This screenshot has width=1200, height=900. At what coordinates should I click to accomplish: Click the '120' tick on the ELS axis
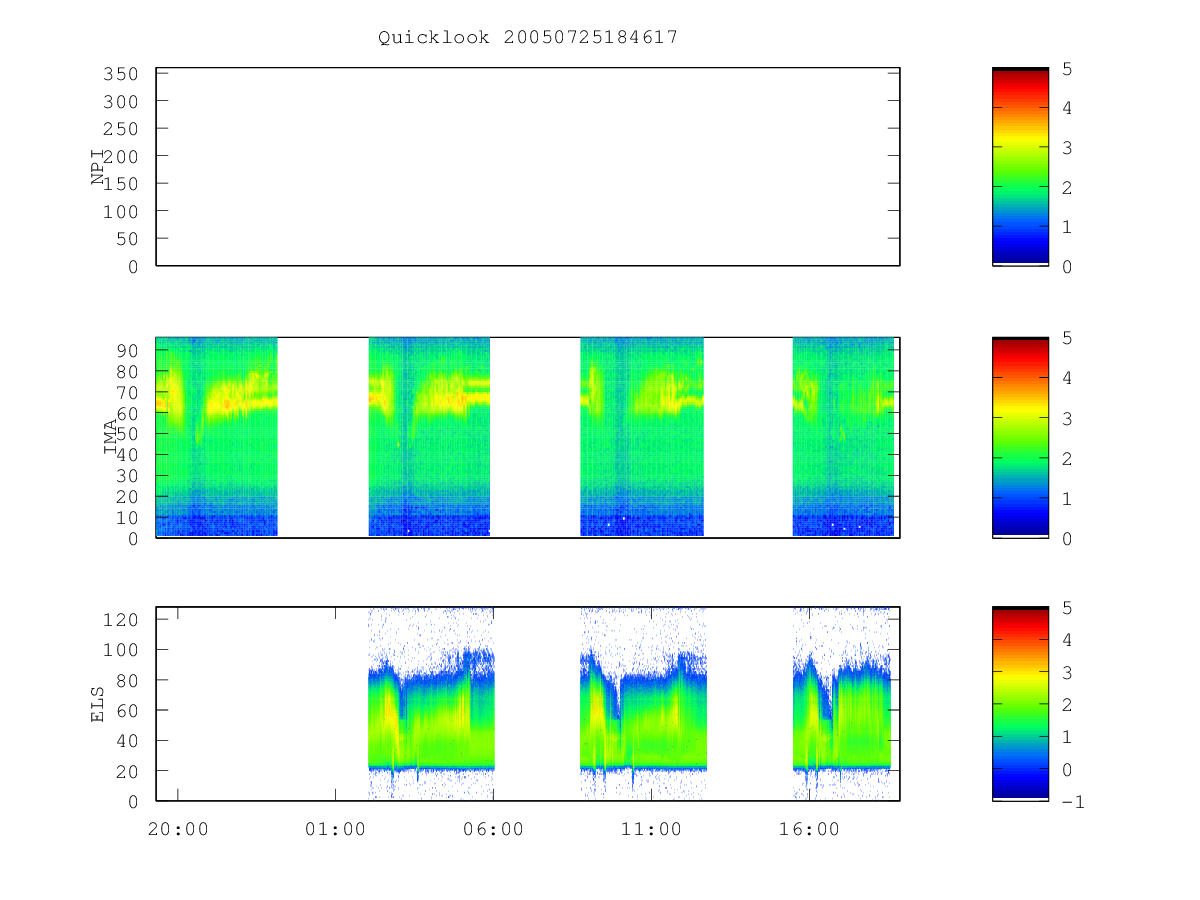[x=122, y=619]
